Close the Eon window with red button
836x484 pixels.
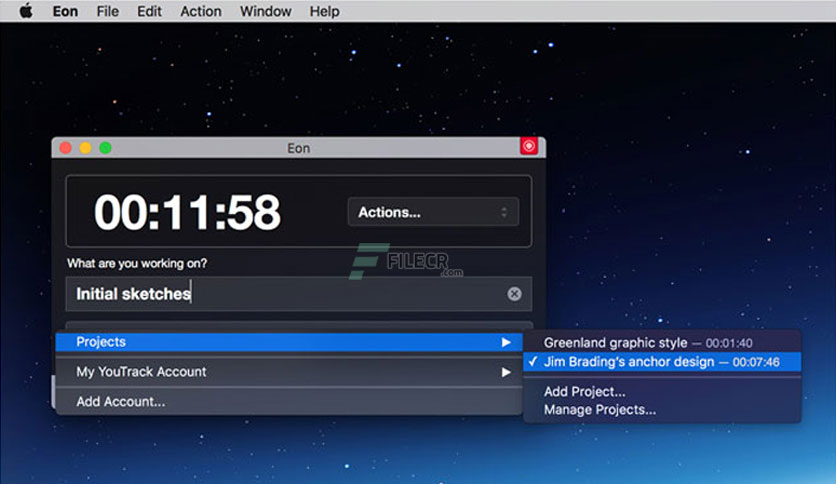[x=66, y=148]
